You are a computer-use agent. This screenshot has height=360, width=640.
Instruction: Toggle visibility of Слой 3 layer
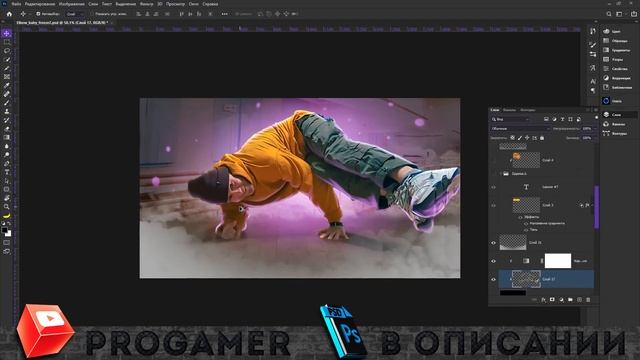click(493, 205)
